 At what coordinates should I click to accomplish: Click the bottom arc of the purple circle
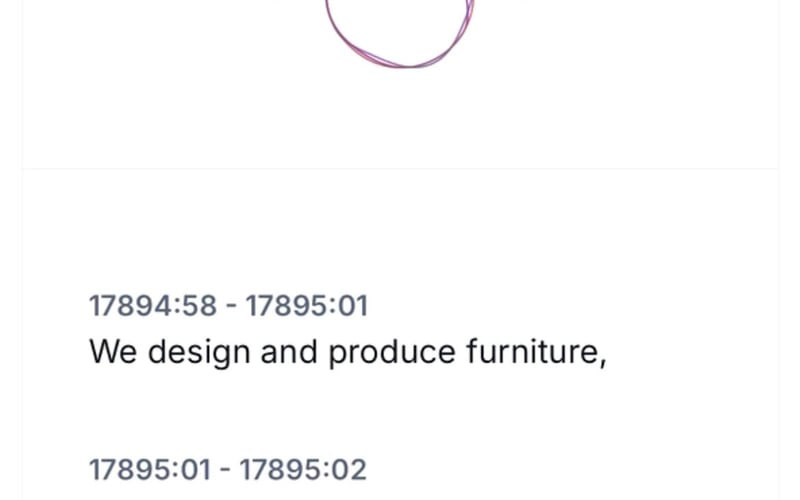pyautogui.click(x=406, y=65)
